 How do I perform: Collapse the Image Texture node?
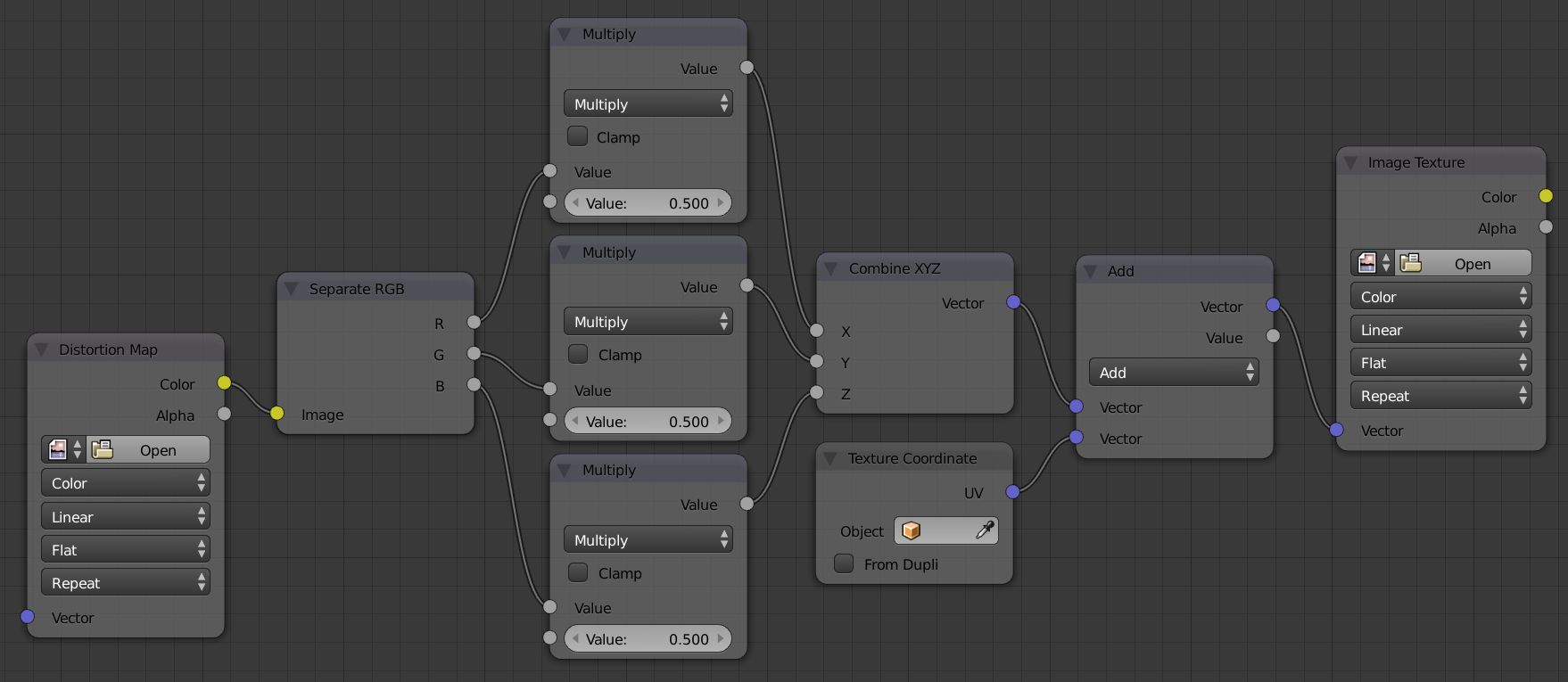[x=1350, y=162]
